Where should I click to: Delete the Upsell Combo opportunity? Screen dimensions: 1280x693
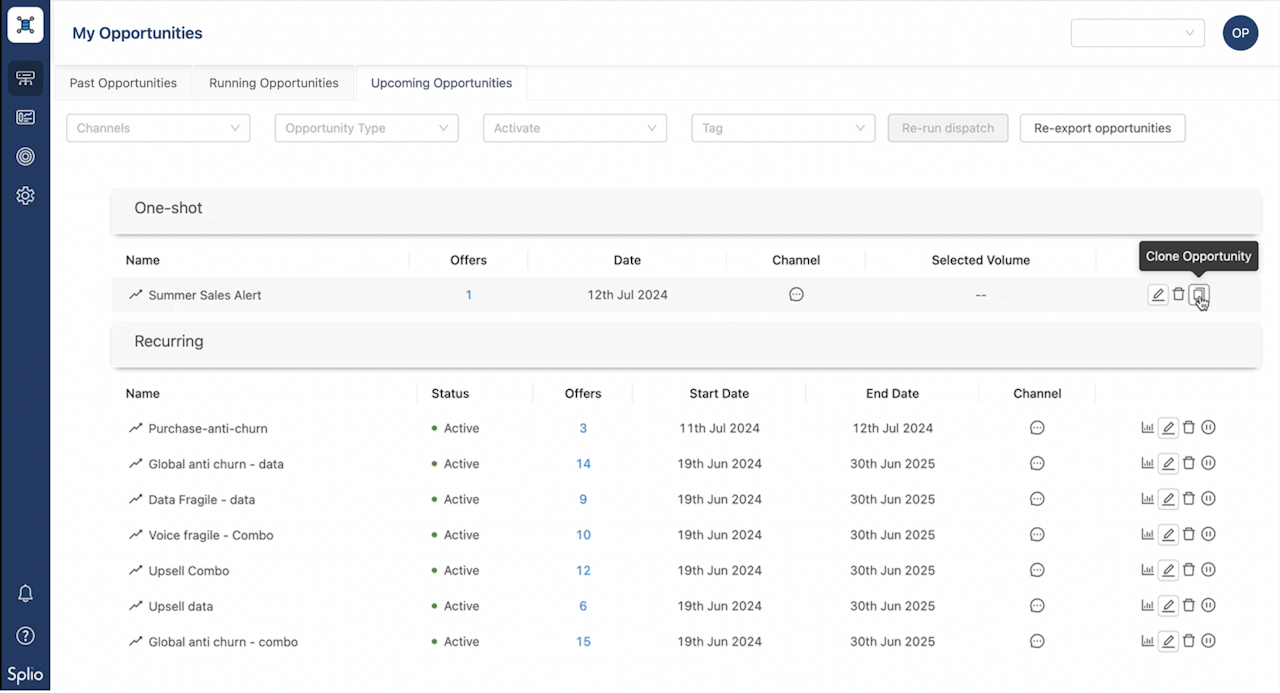[x=1189, y=570]
